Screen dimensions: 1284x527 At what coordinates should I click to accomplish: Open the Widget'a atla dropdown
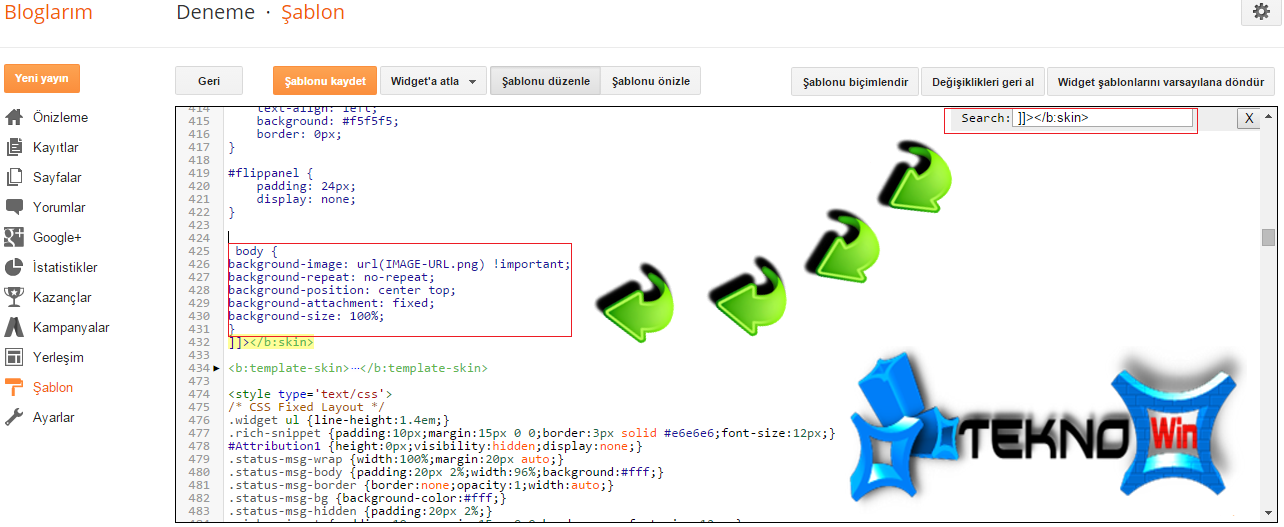tap(434, 81)
